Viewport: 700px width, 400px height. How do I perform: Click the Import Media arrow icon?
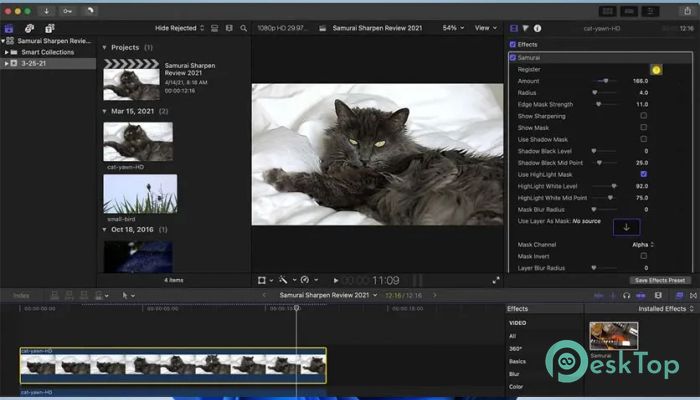pos(46,11)
